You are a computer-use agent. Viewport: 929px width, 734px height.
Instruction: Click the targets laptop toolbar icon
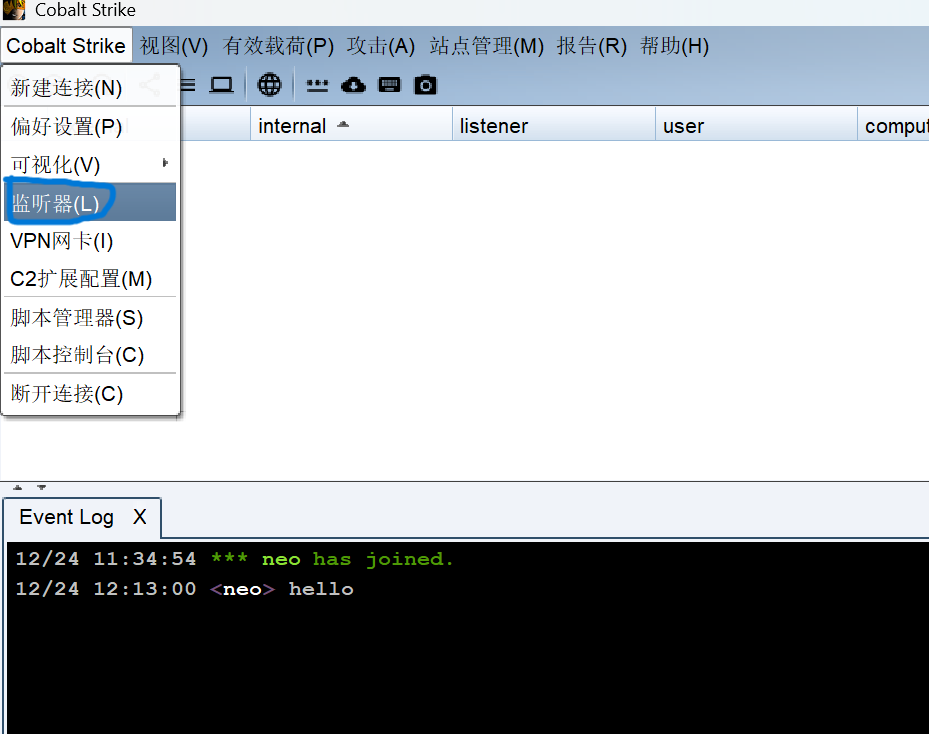pos(222,85)
